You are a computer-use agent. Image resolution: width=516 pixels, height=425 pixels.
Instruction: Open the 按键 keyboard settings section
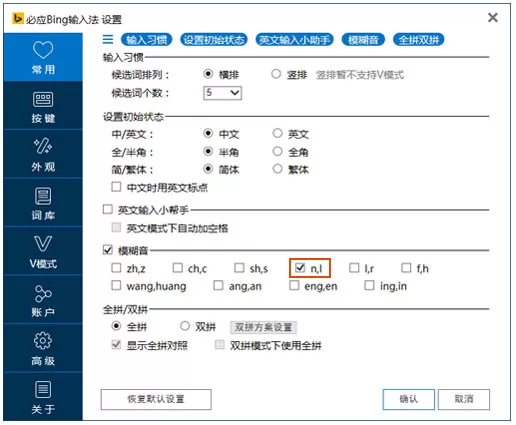43,106
